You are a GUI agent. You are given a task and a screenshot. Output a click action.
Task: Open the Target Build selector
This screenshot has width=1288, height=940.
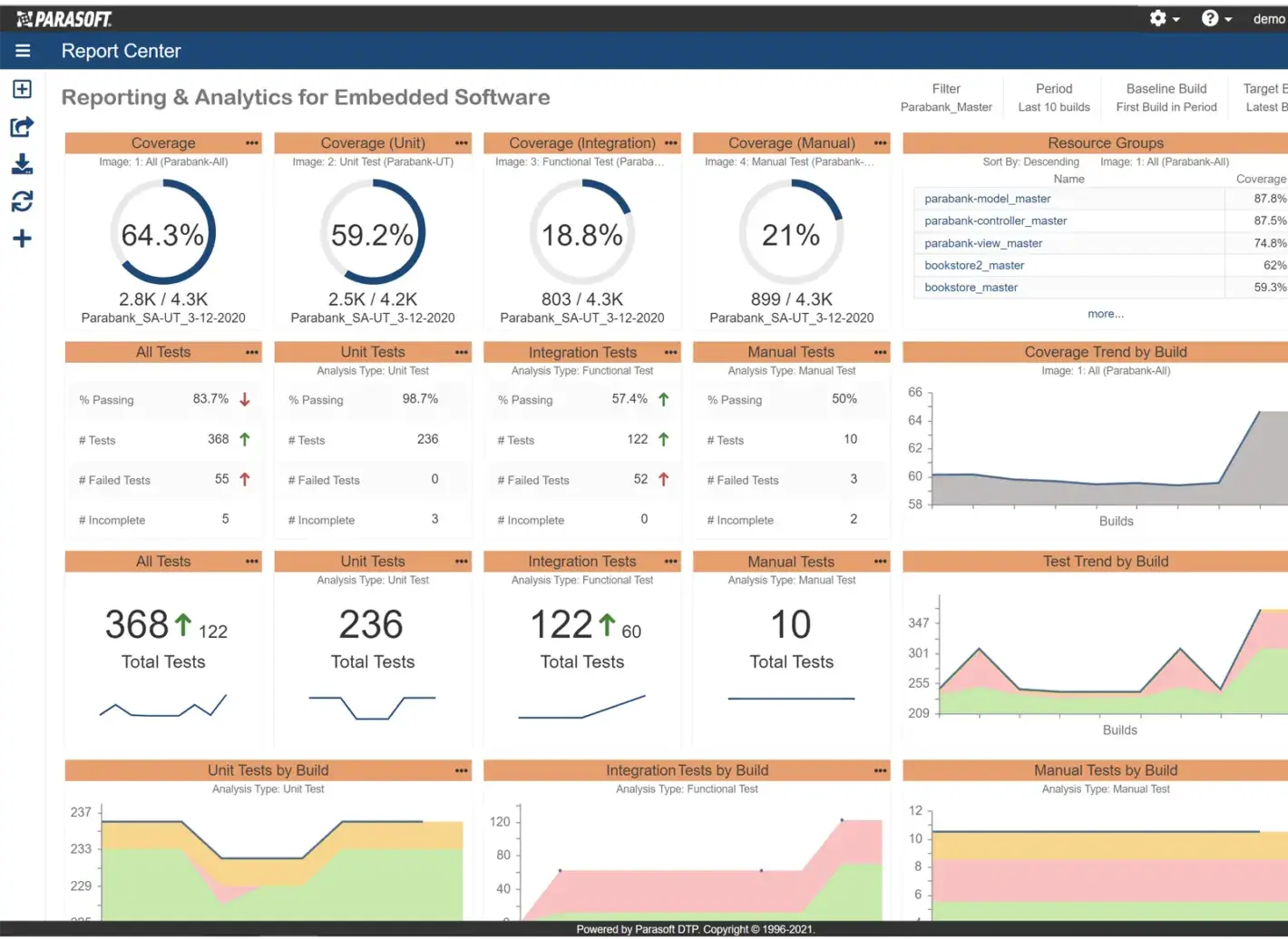pyautogui.click(x=1264, y=98)
